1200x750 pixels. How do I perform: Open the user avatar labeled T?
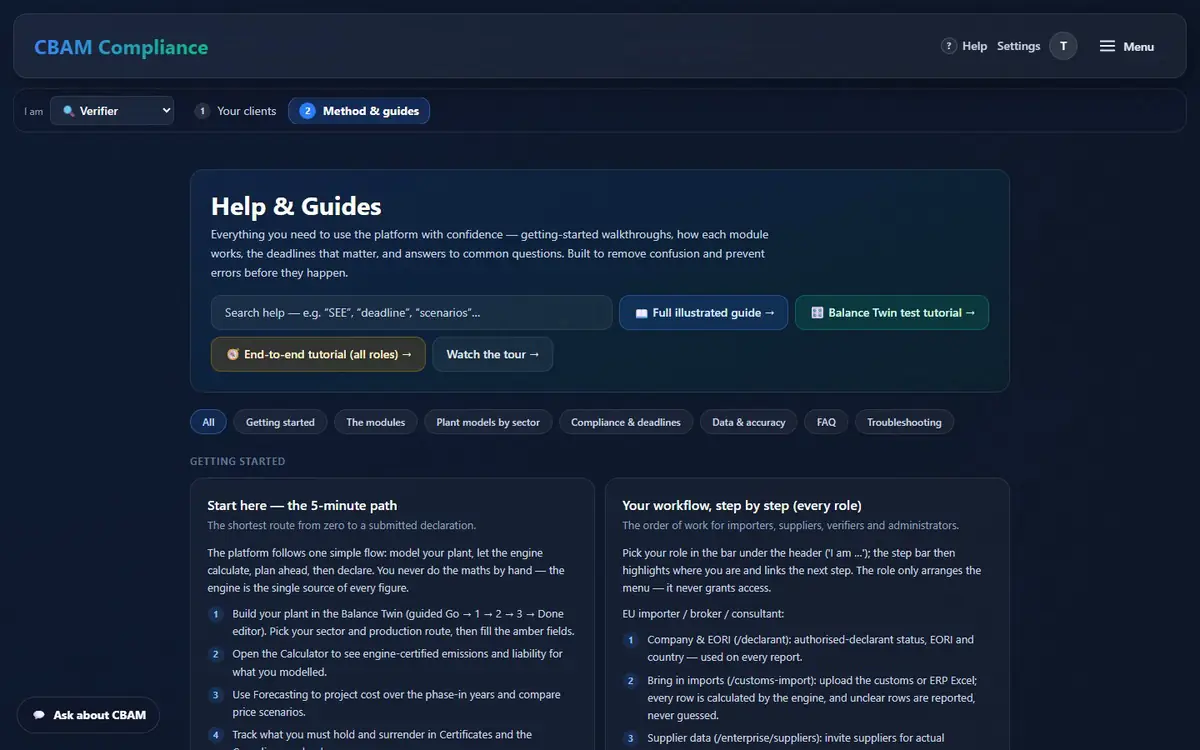tap(1063, 46)
